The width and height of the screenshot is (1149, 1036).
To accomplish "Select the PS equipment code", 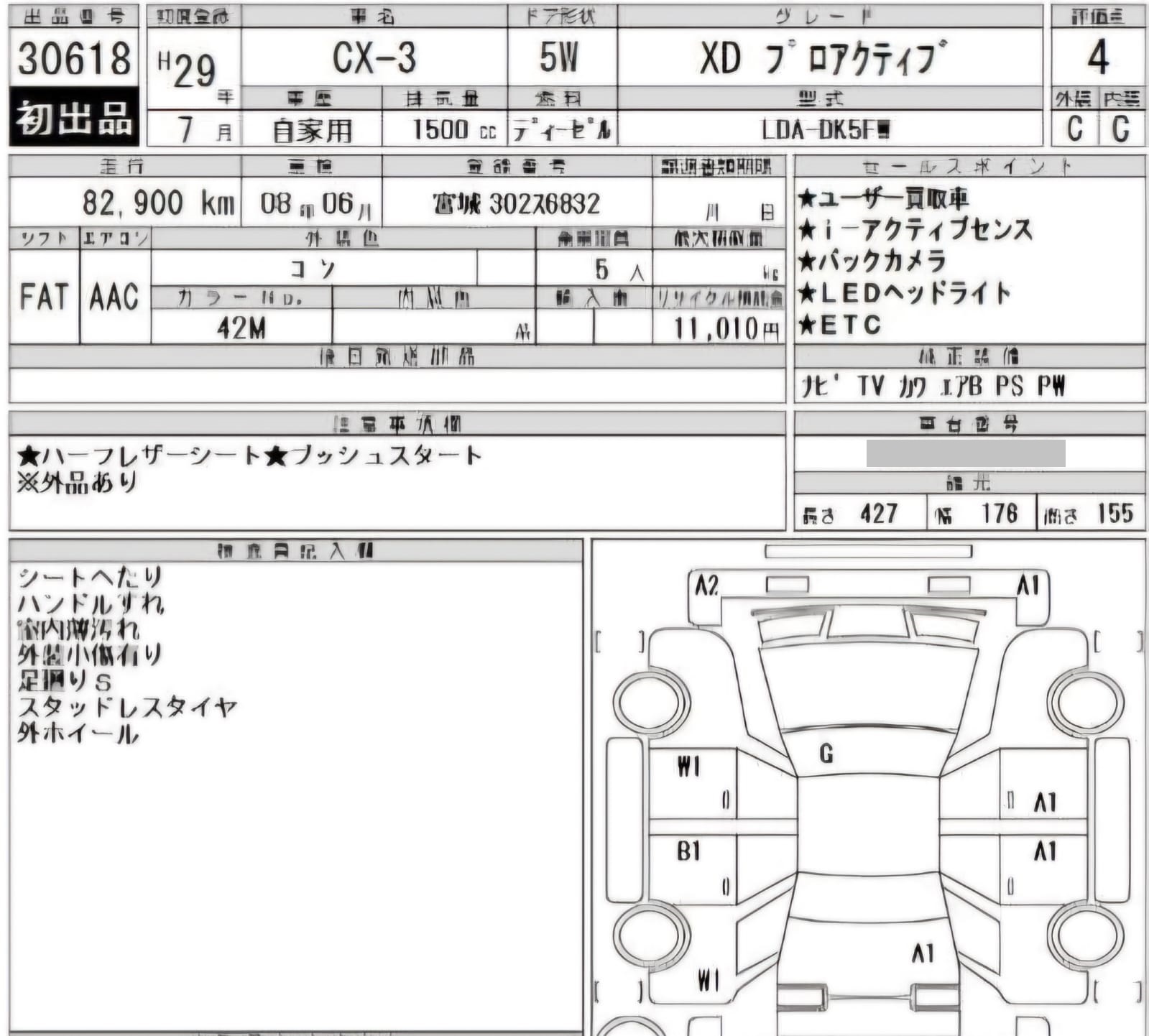I will (x=1010, y=387).
